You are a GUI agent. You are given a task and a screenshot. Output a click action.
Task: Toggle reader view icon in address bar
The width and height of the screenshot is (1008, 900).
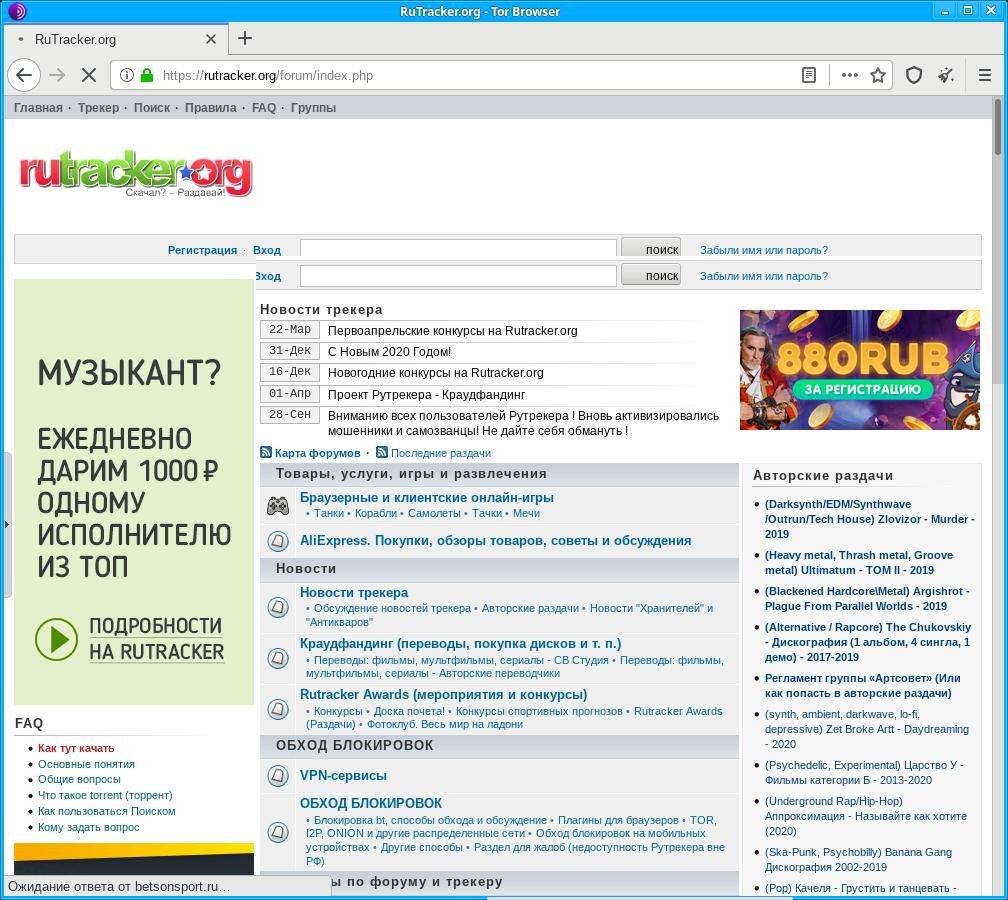point(809,75)
